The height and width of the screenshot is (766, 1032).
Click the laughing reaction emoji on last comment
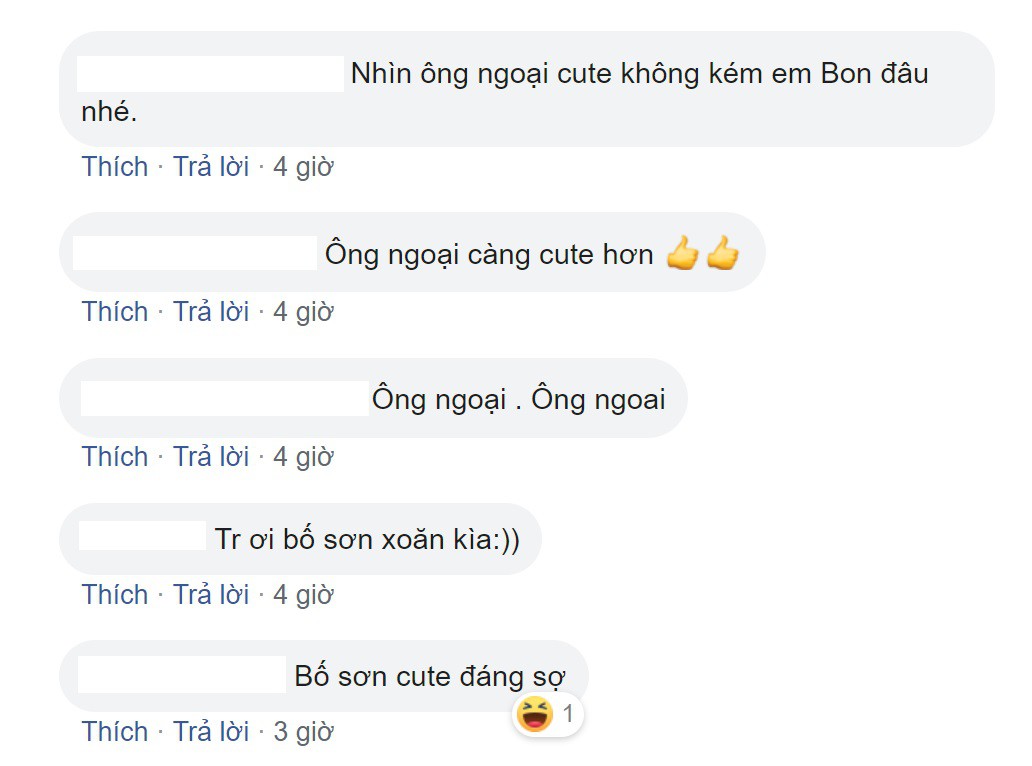pos(534,714)
